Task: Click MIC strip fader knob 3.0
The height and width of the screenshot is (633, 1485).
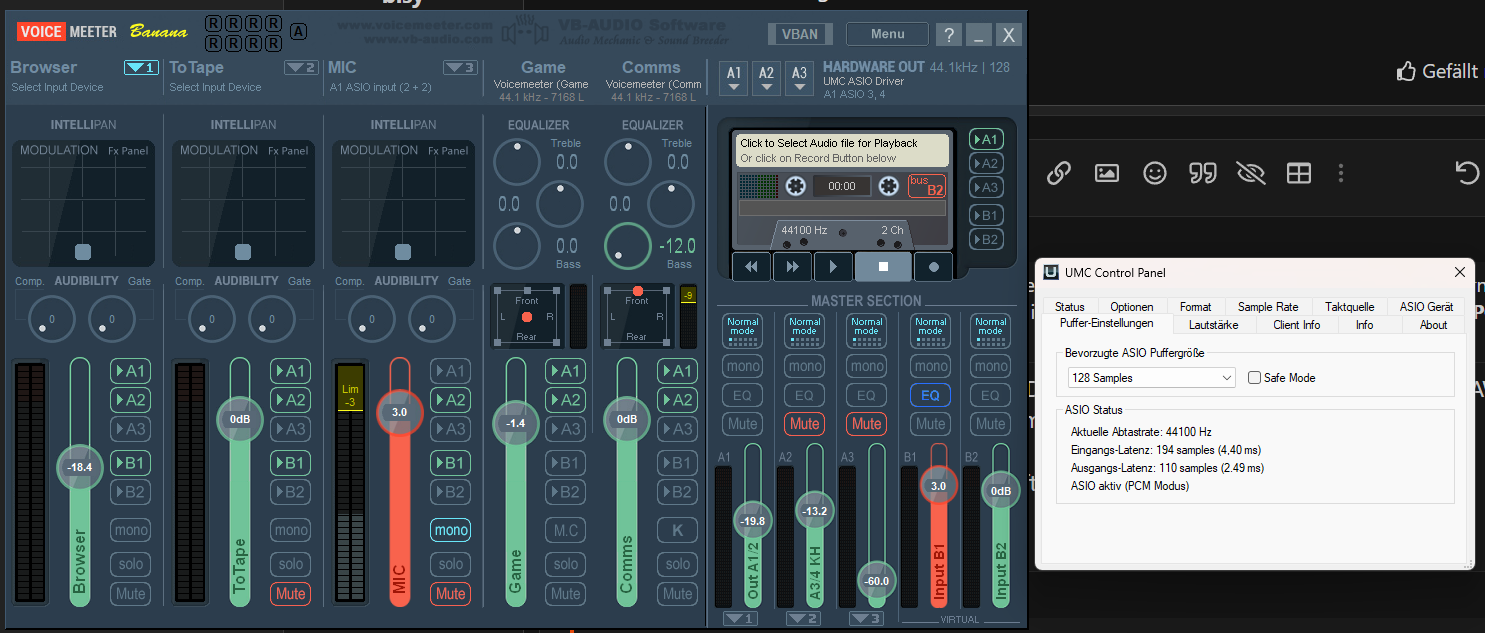Action: click(x=399, y=411)
